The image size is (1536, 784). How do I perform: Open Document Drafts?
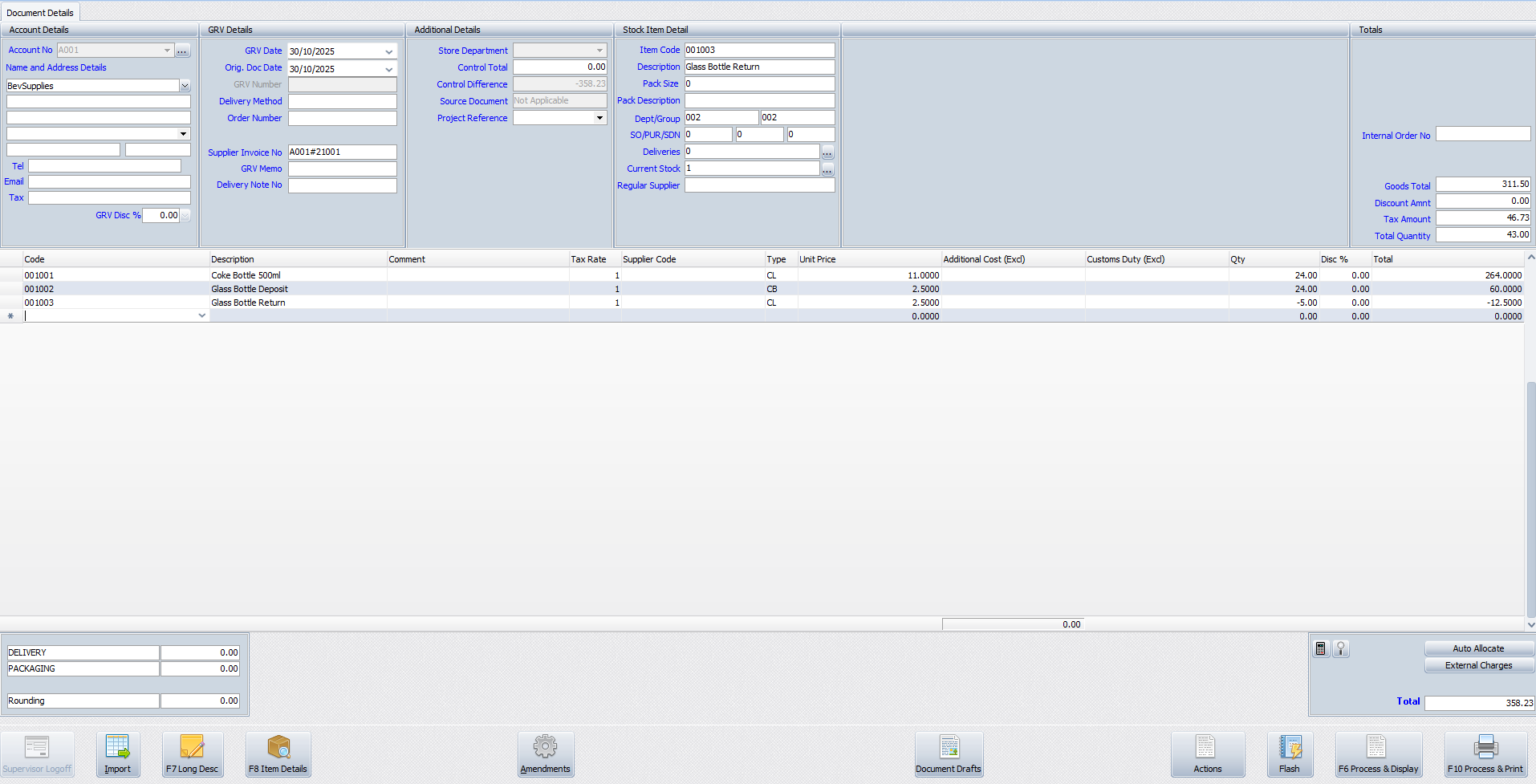coord(948,754)
